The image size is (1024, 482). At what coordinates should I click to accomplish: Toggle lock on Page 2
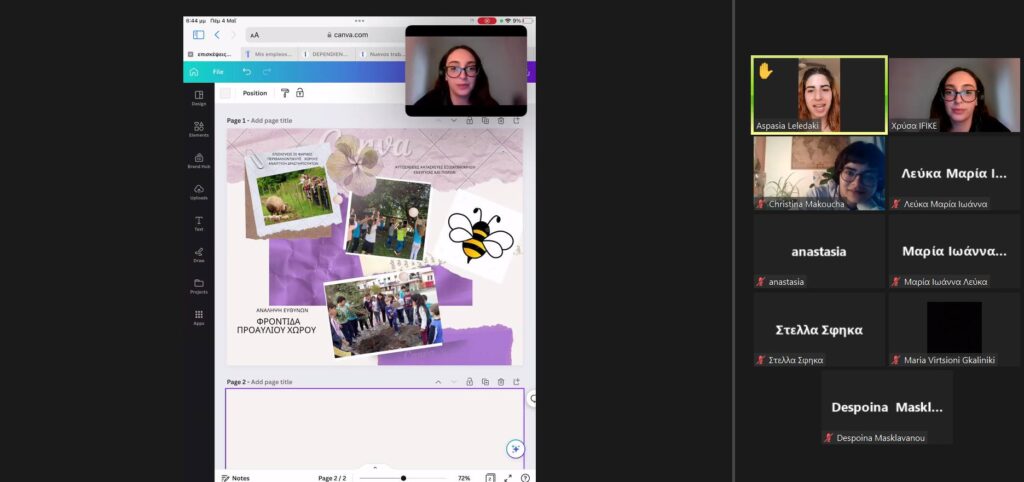[x=468, y=382]
